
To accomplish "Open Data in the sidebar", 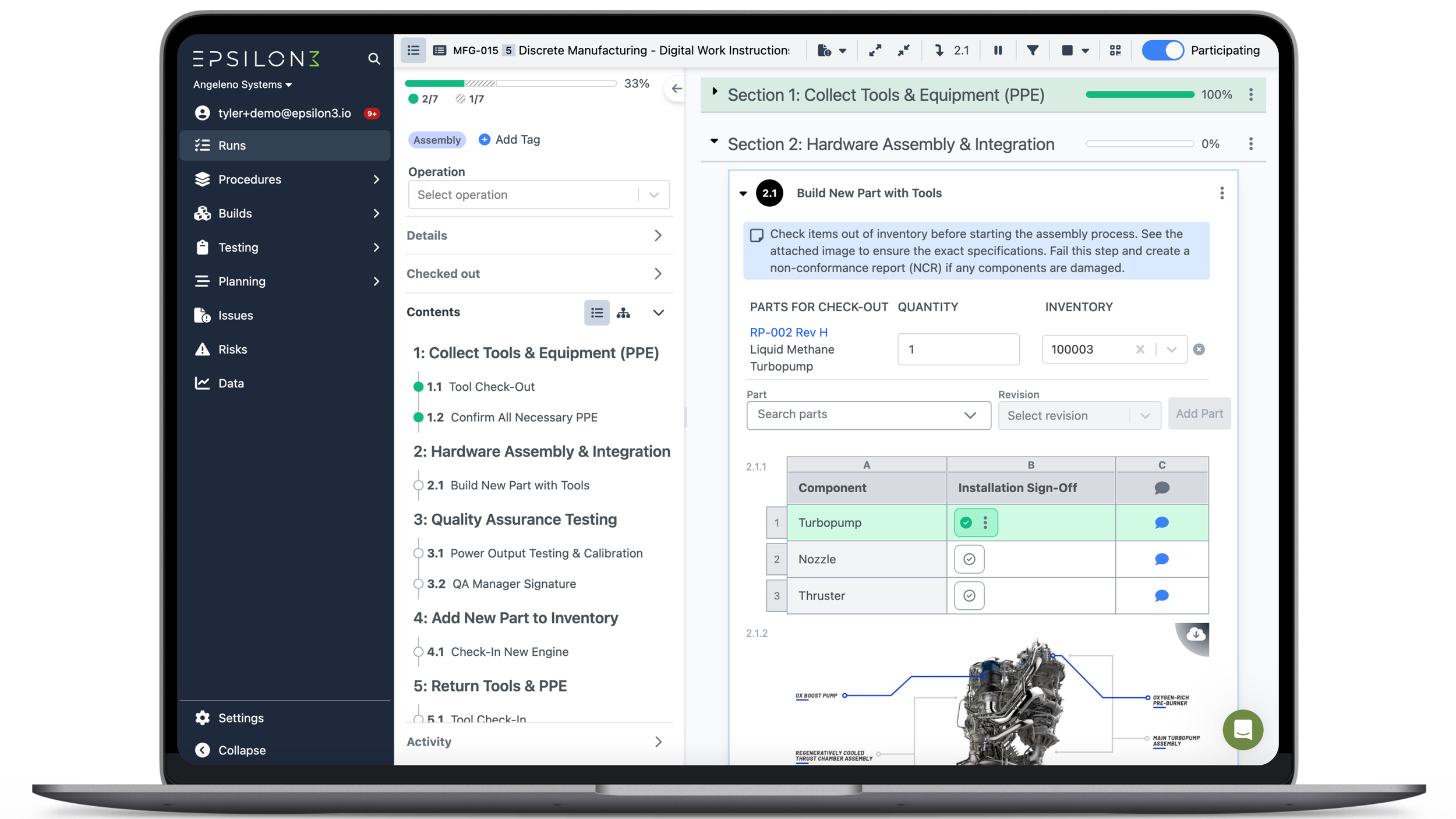I will pos(285,383).
